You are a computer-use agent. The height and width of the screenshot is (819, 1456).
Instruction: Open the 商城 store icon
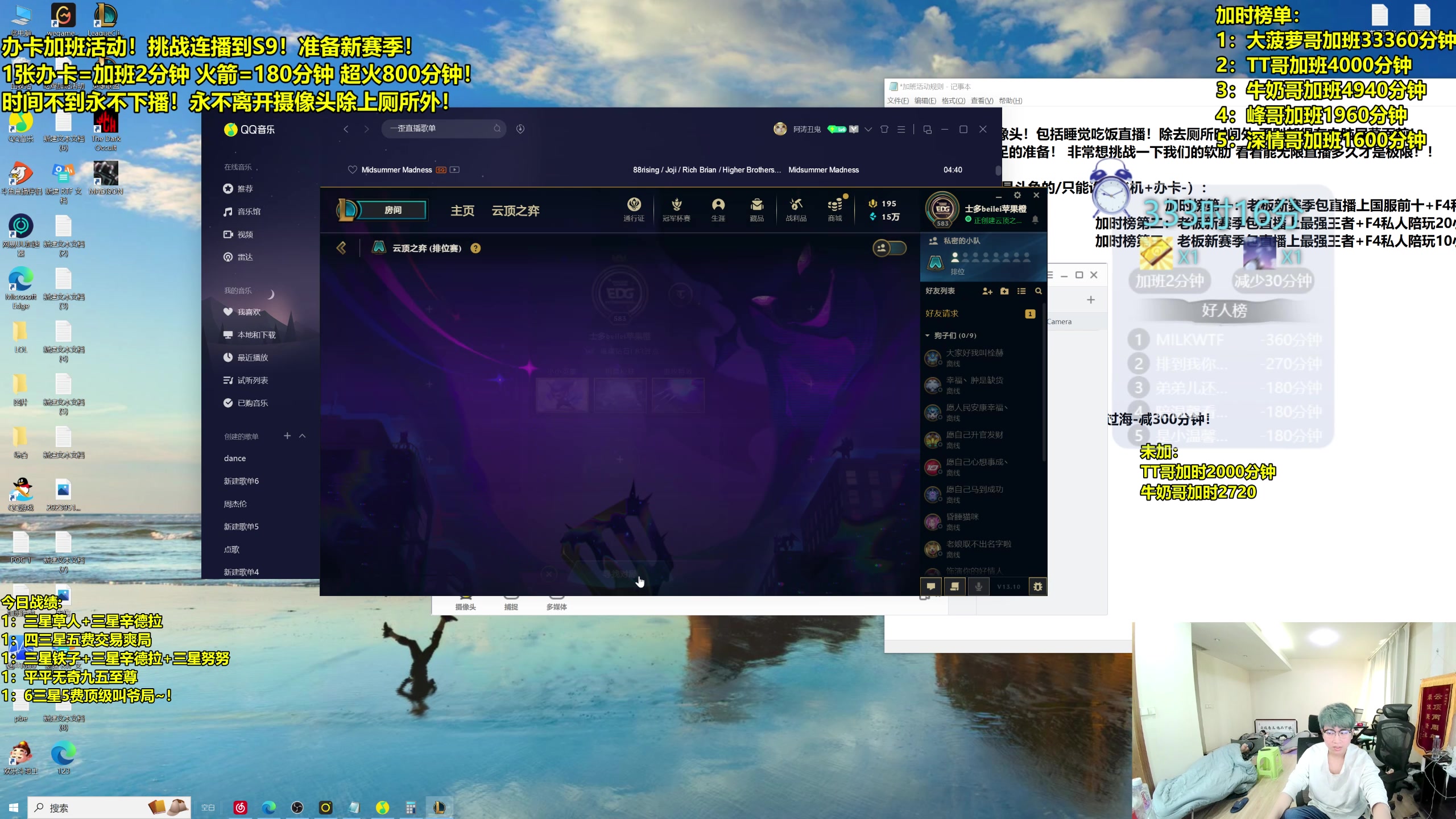pos(835,209)
